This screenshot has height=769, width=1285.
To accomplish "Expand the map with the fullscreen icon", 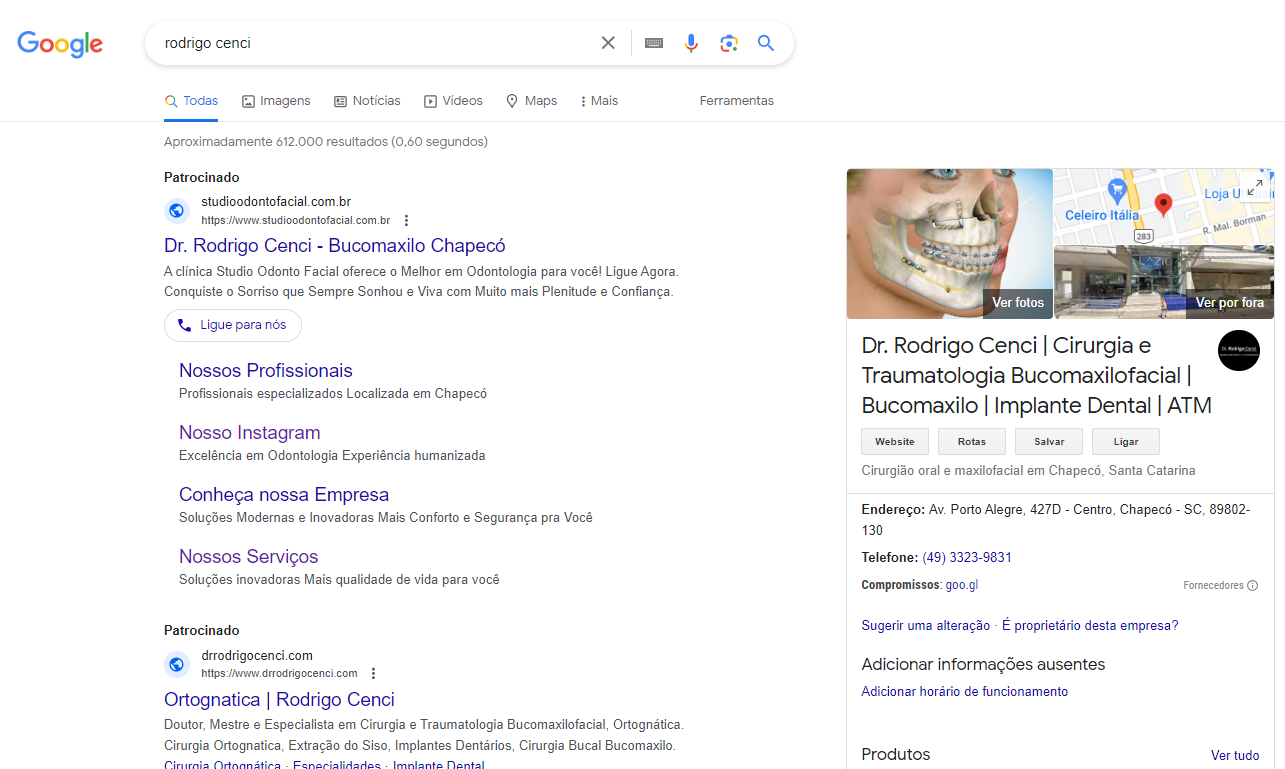I will click(x=1254, y=187).
